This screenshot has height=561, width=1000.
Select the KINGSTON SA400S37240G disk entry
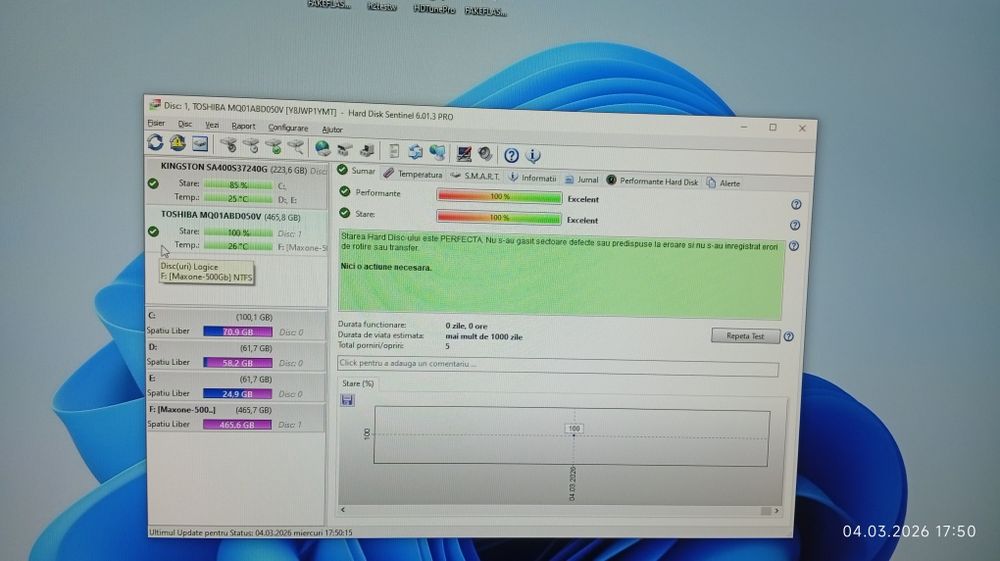tap(237, 183)
